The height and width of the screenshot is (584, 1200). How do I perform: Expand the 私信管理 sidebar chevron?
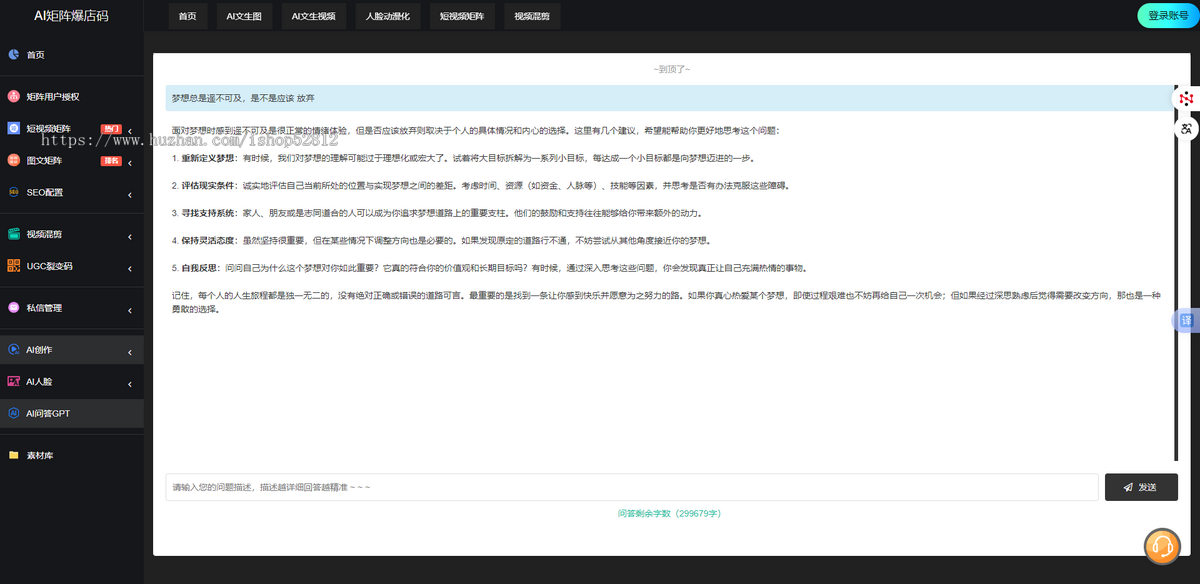click(130, 309)
